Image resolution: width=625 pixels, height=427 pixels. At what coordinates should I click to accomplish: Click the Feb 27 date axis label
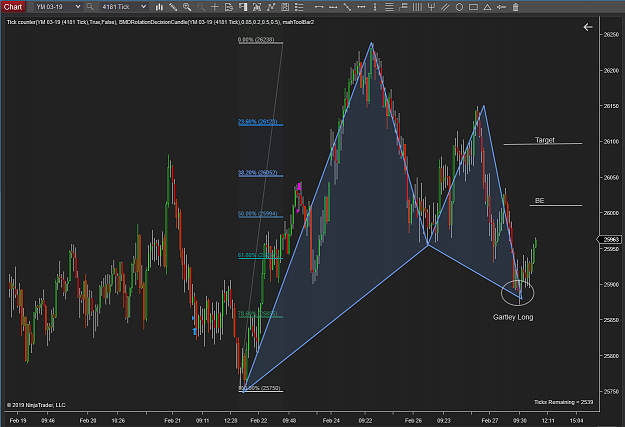(x=490, y=421)
